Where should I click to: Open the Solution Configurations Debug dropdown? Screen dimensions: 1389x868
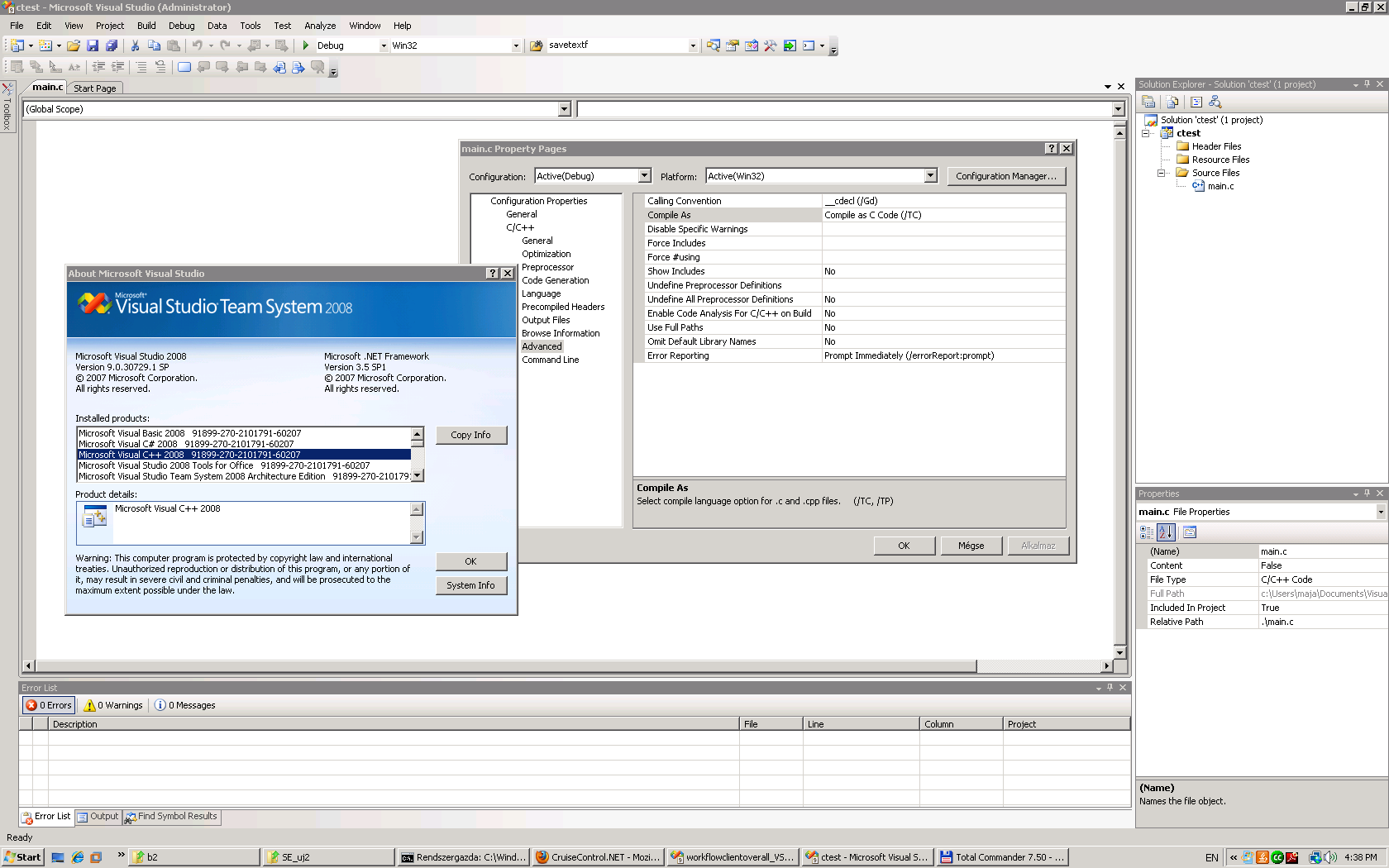pos(384,45)
